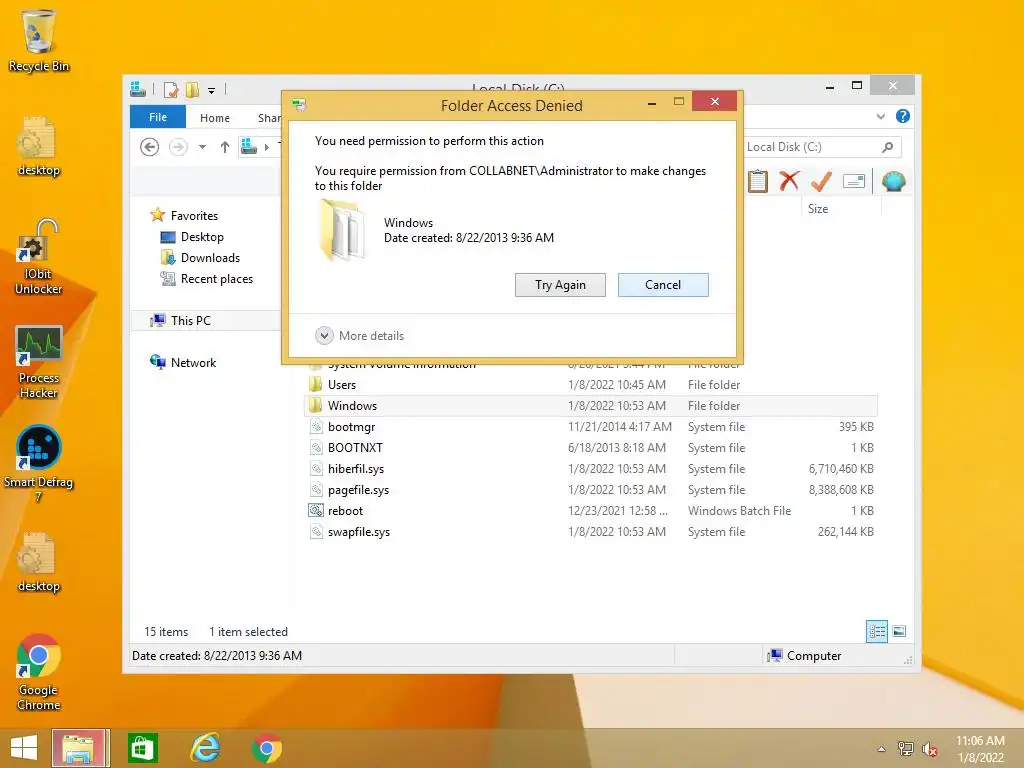Screen dimensions: 1024x768
Task: Open the network tray icon
Action: pyautogui.click(x=905, y=749)
